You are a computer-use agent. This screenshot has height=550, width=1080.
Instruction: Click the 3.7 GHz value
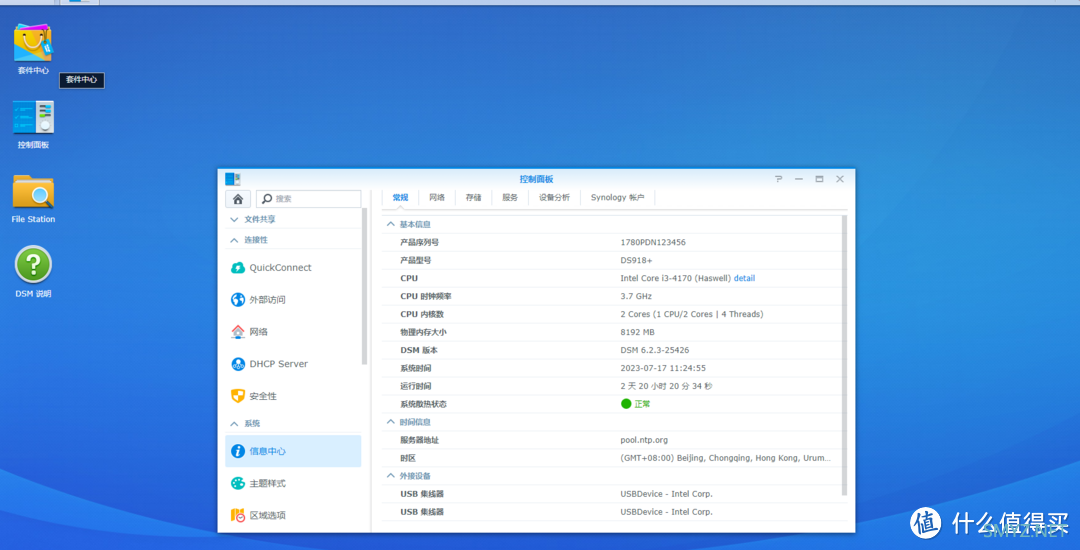636,296
